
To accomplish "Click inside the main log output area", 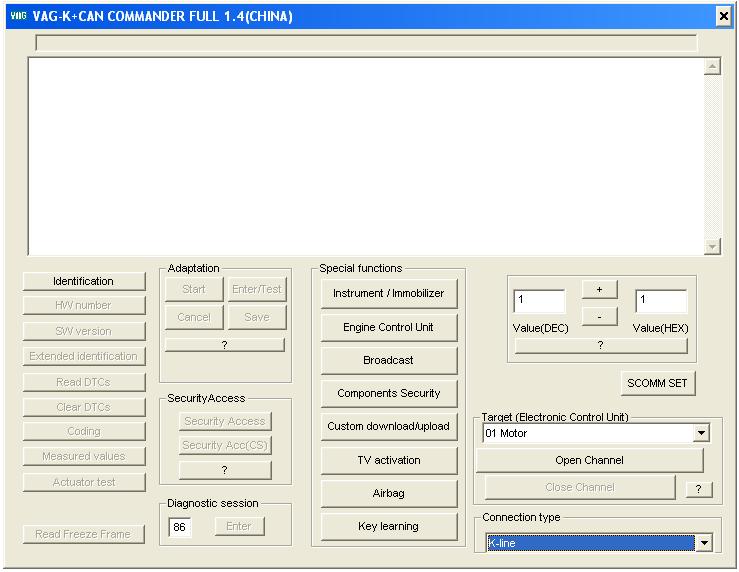I will pos(366,156).
